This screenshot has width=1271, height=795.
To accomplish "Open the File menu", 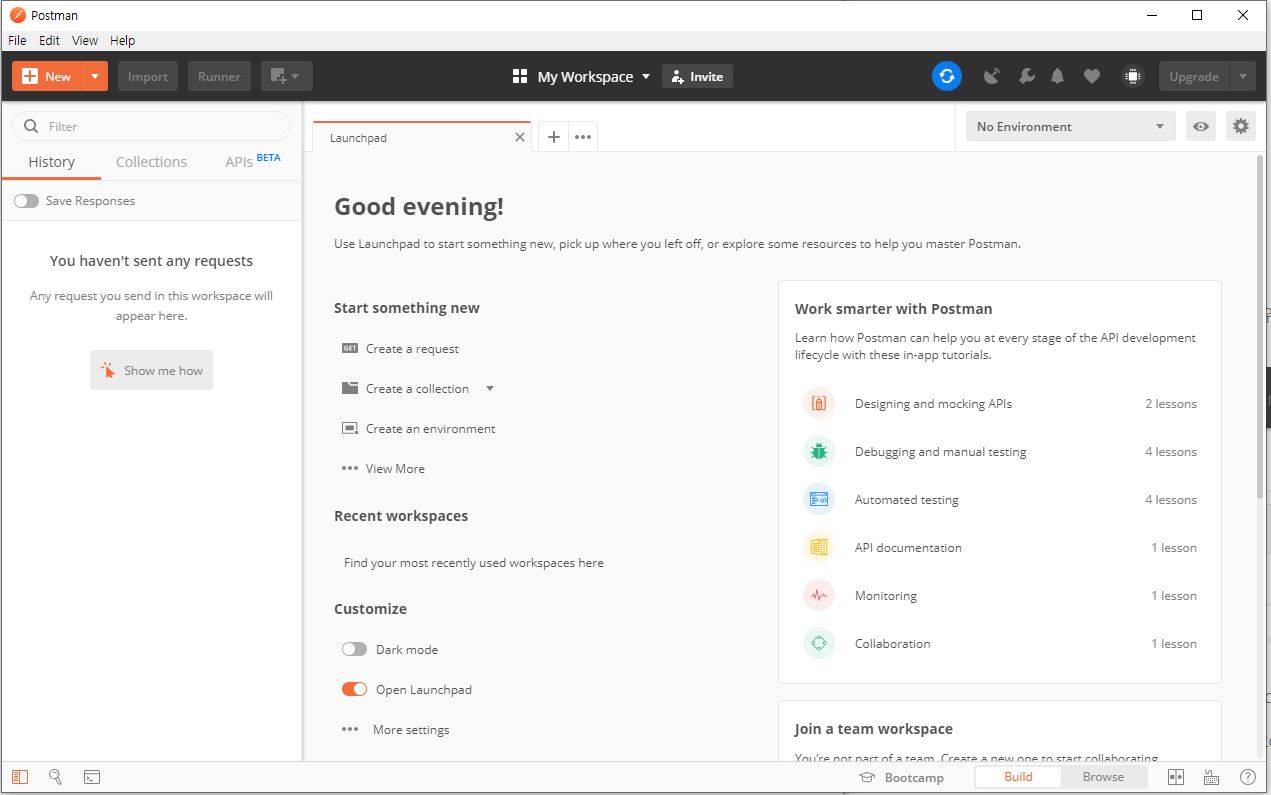I will click(17, 40).
